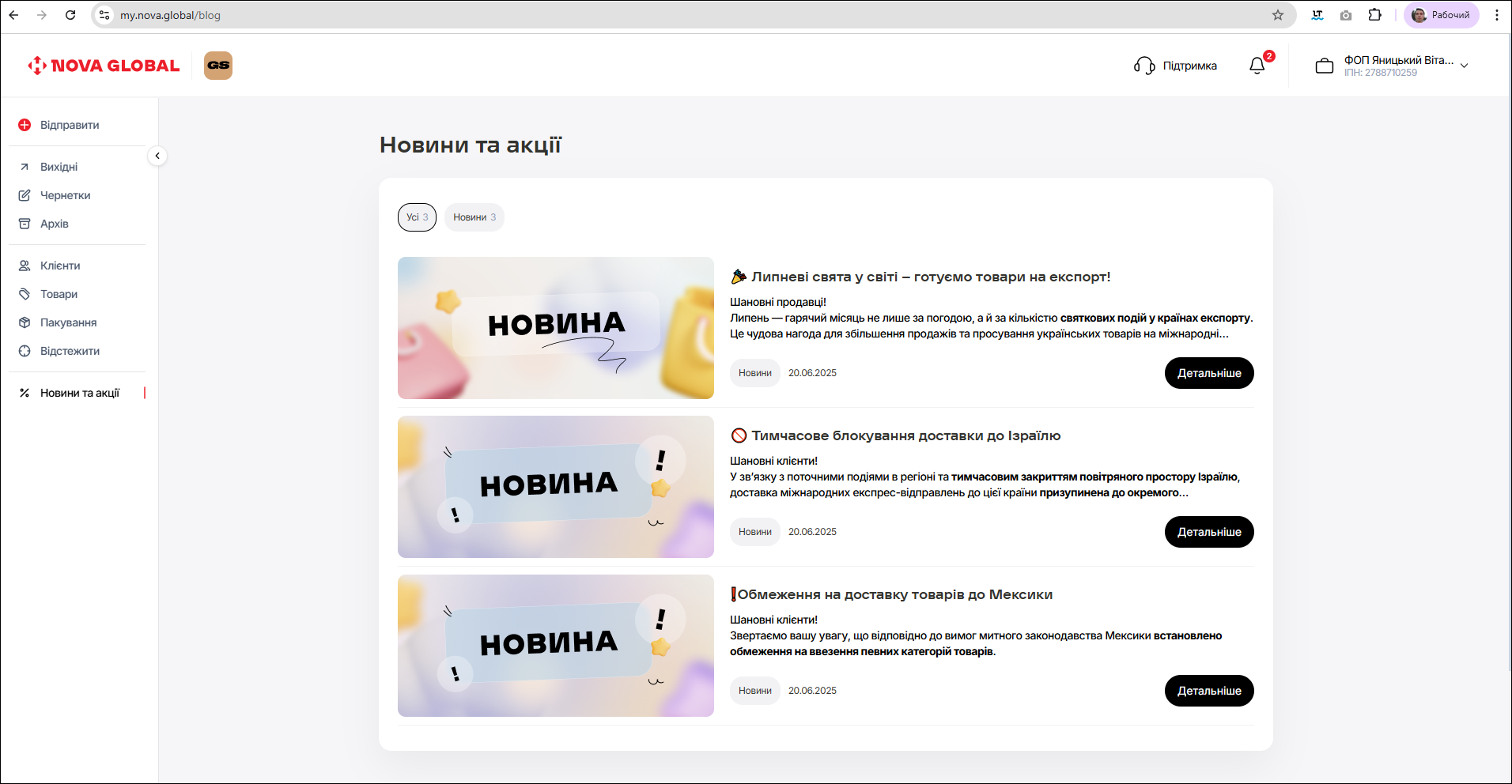Open headline Тимчасове блокування доставки до Ізраїлю
The image size is (1512, 784).
[x=896, y=435]
